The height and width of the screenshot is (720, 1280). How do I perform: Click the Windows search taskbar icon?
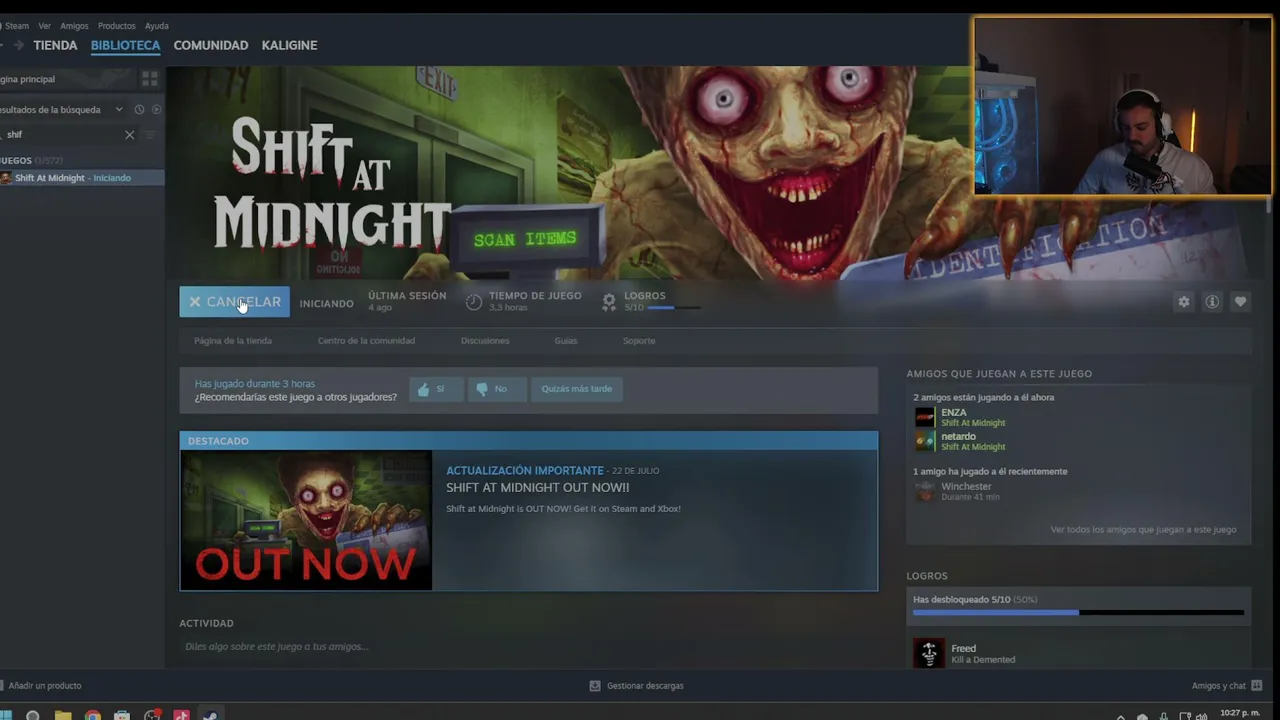coord(33,714)
